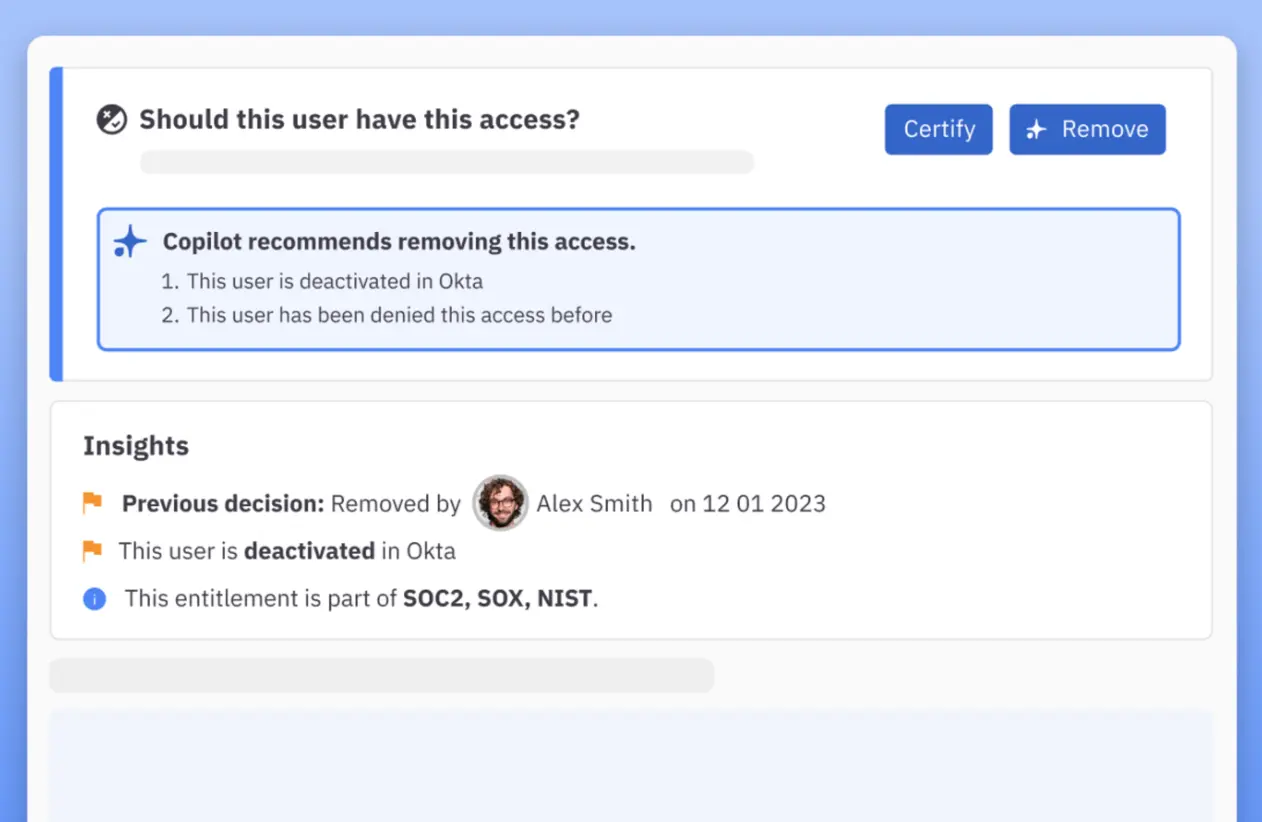This screenshot has height=822, width=1262.
Task: Click the blue info icon beside the entitlement note
Action: click(95, 600)
